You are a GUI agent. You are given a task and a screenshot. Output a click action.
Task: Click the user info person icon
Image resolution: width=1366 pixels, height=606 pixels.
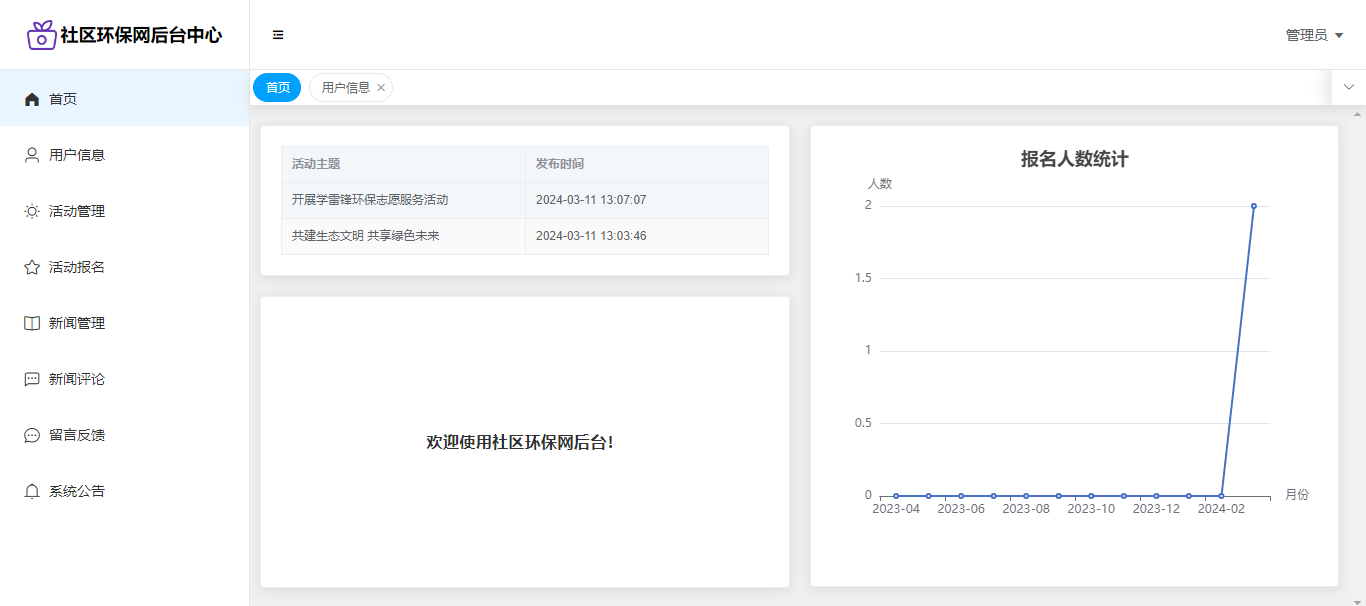[x=32, y=155]
